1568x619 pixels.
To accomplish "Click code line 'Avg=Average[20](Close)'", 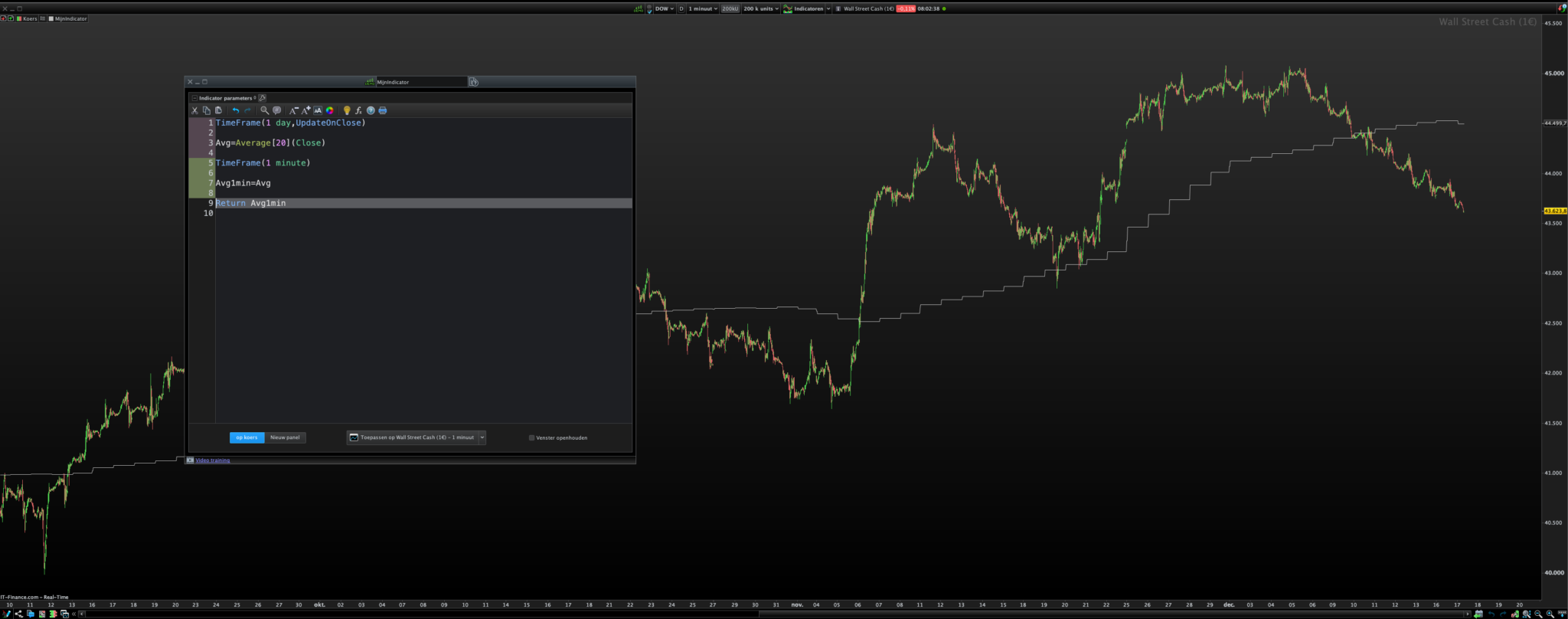I will (x=270, y=142).
